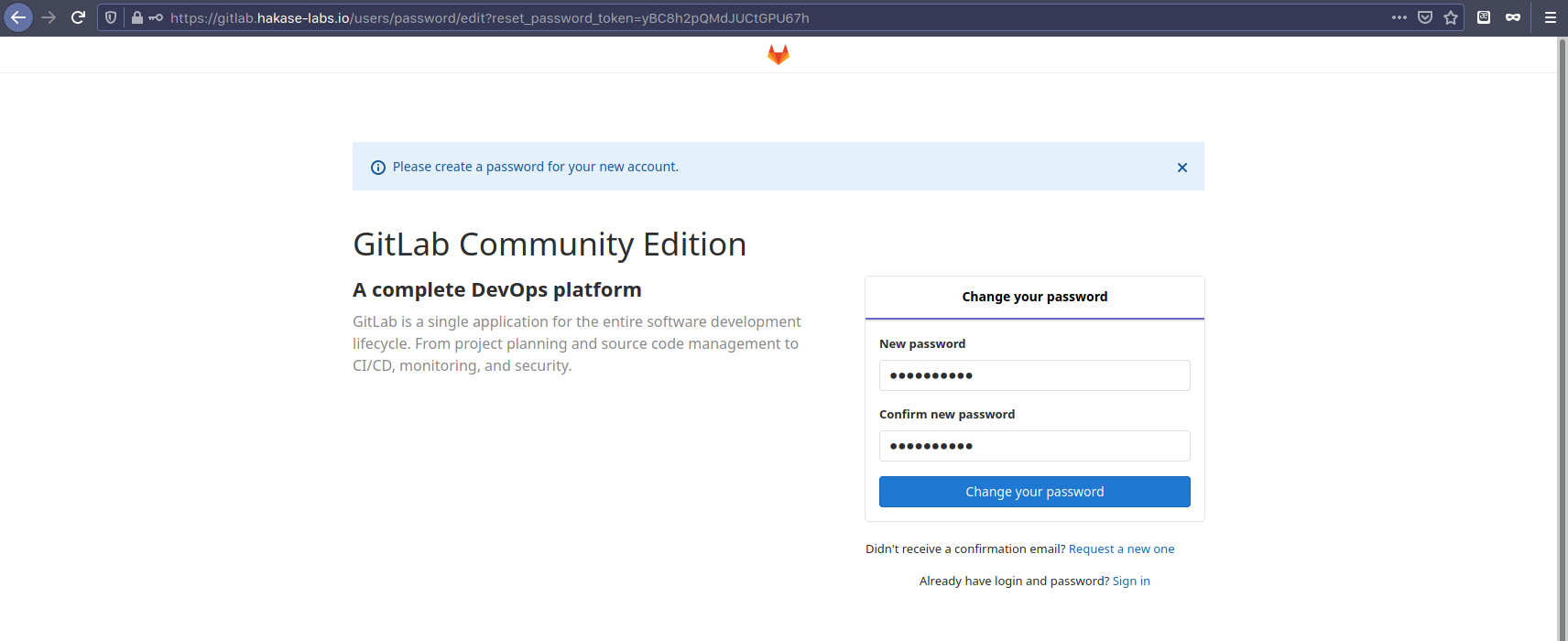The image size is (1568, 641).
Task: Save page to Pocket icon
Action: (1425, 17)
